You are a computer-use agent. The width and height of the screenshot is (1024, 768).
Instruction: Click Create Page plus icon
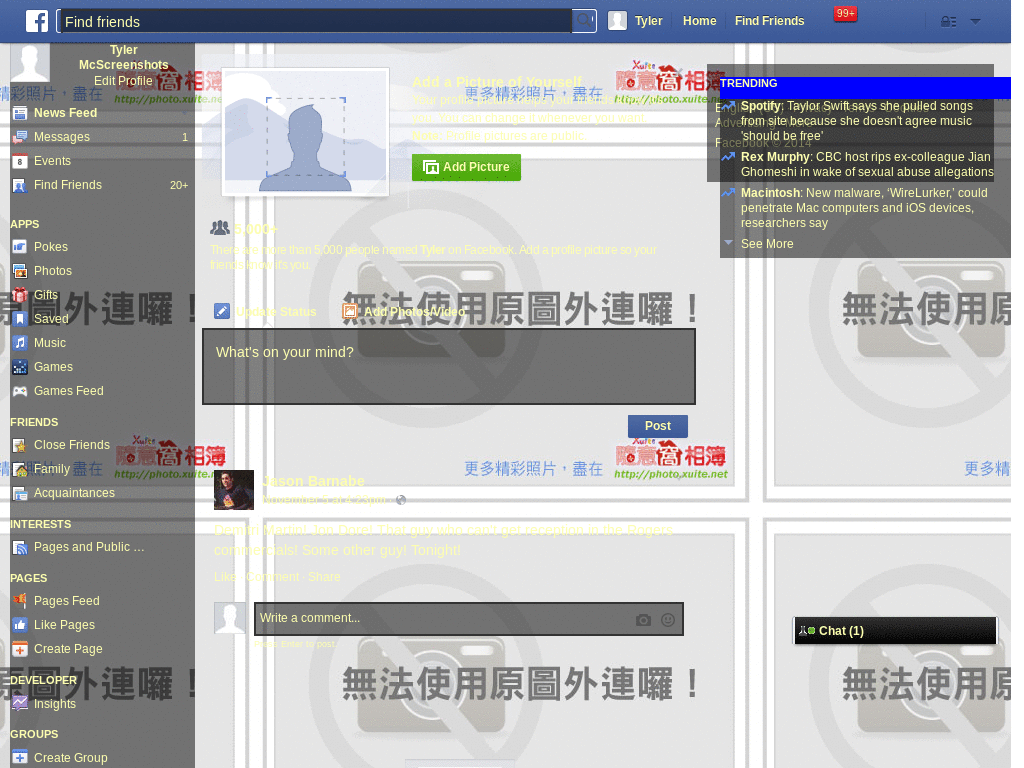click(20, 649)
